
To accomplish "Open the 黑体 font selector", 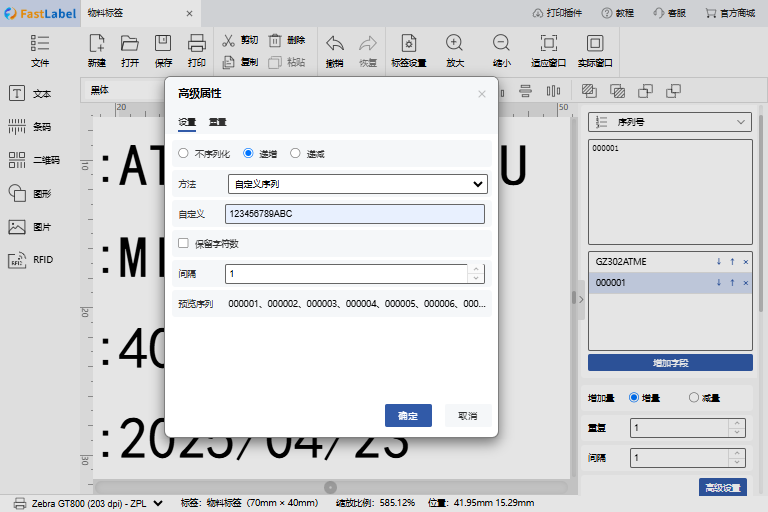I will point(125,90).
